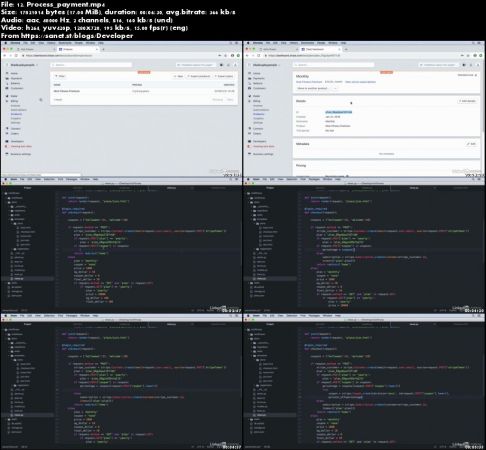Click Apple menu in Monthly plan frame
Screen dimensions: 486x450
tap(247, 43)
